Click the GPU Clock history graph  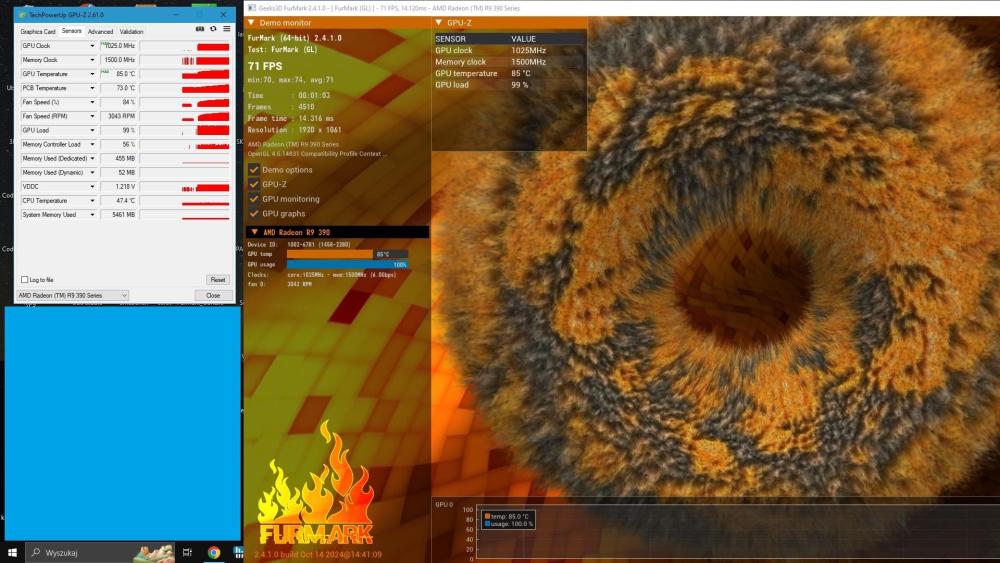coord(185,46)
